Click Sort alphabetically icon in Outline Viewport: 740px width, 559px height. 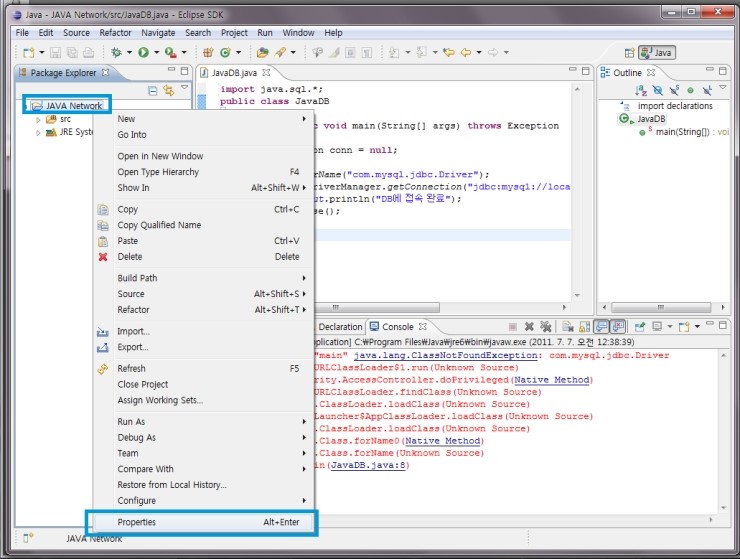[641, 90]
